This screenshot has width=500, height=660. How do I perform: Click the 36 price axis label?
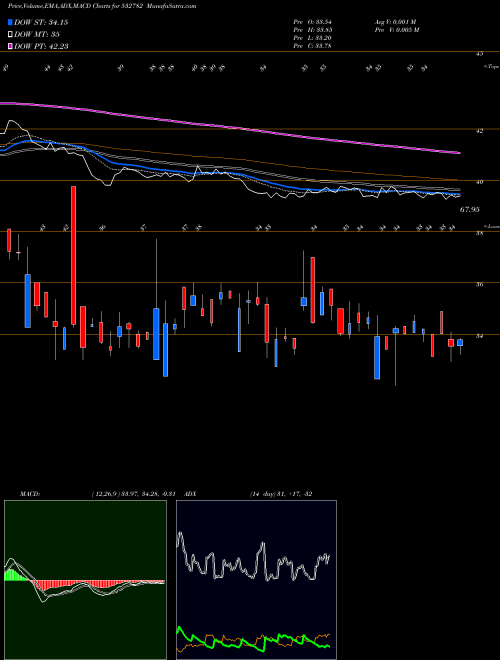click(x=480, y=285)
